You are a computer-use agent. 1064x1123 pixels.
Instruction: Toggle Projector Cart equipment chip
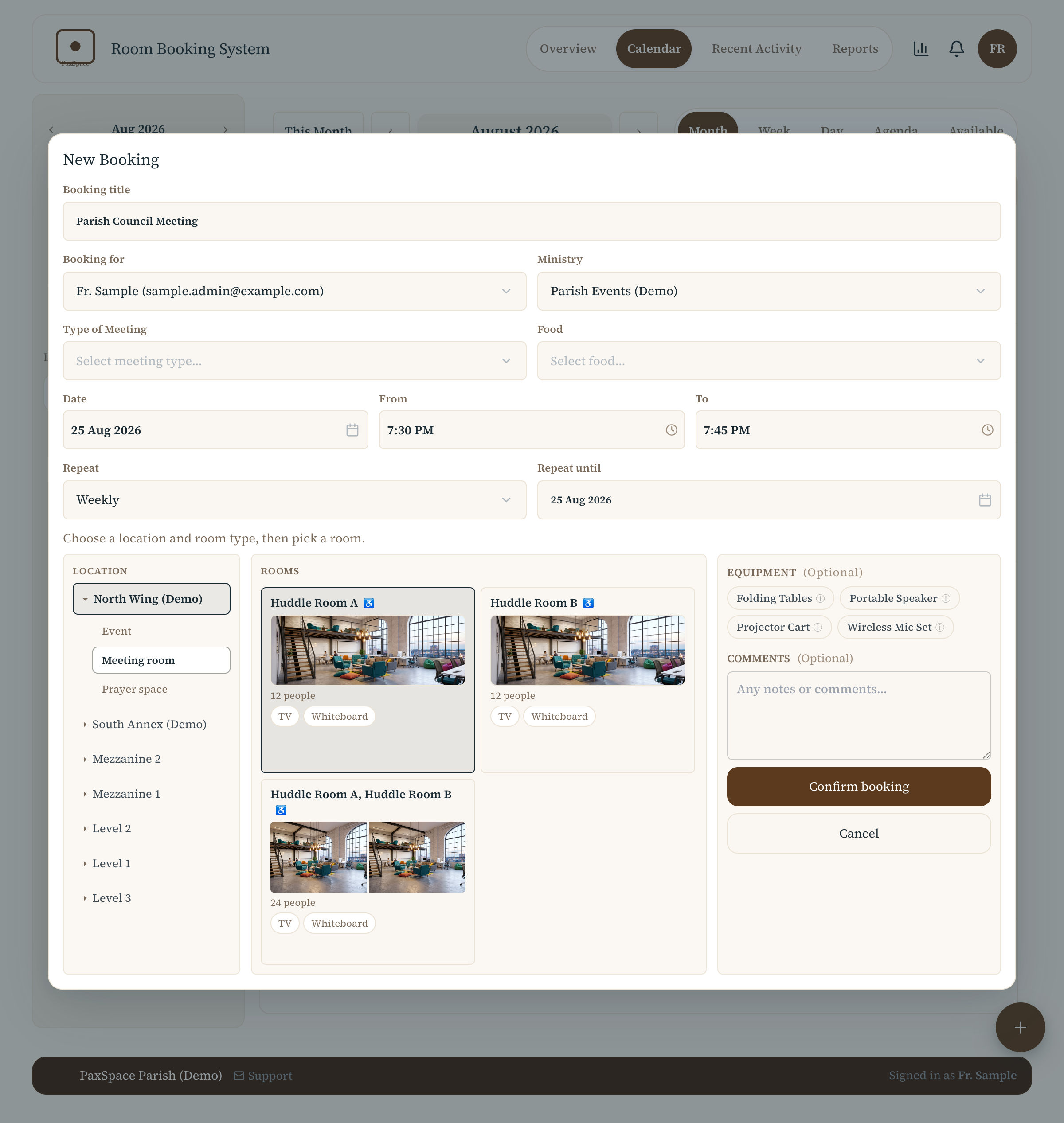pos(779,627)
